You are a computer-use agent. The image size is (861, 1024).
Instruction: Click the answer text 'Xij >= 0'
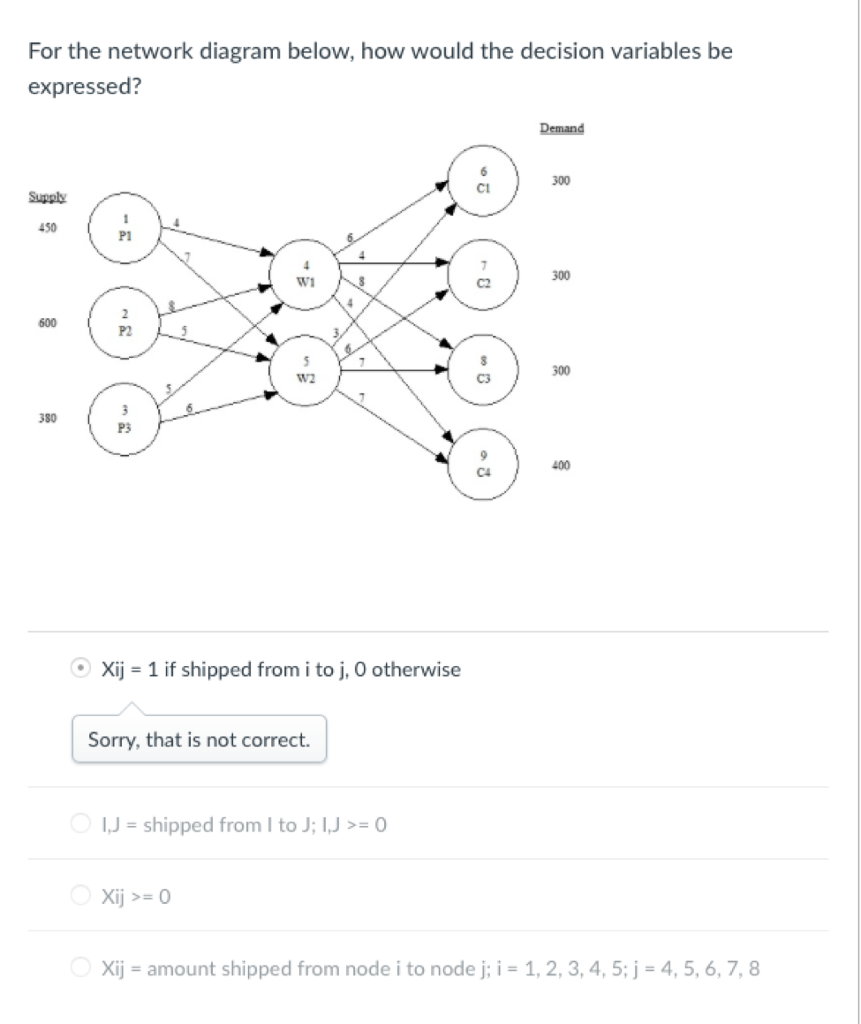(x=136, y=896)
